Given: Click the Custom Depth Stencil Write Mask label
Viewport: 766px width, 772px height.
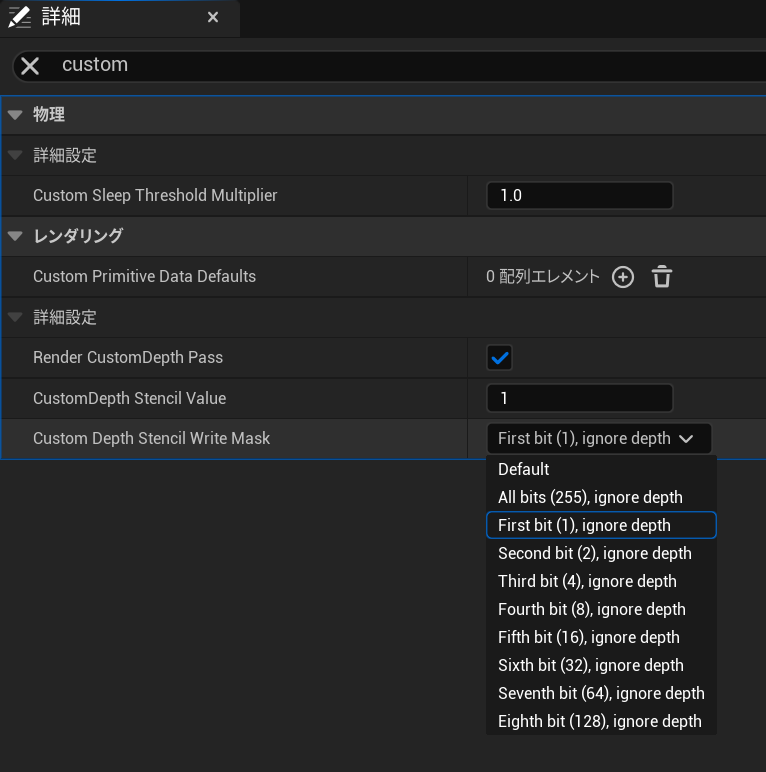Looking at the screenshot, I should point(152,438).
